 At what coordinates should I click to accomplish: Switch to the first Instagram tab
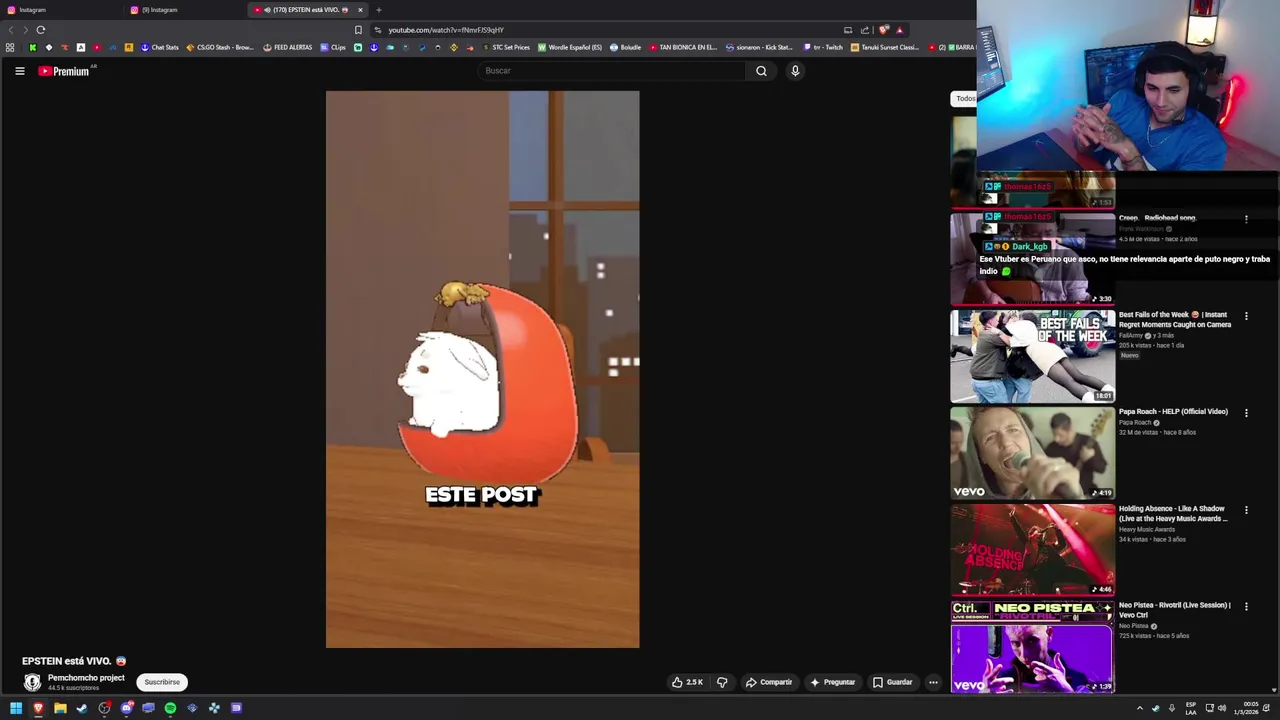coord(60,10)
